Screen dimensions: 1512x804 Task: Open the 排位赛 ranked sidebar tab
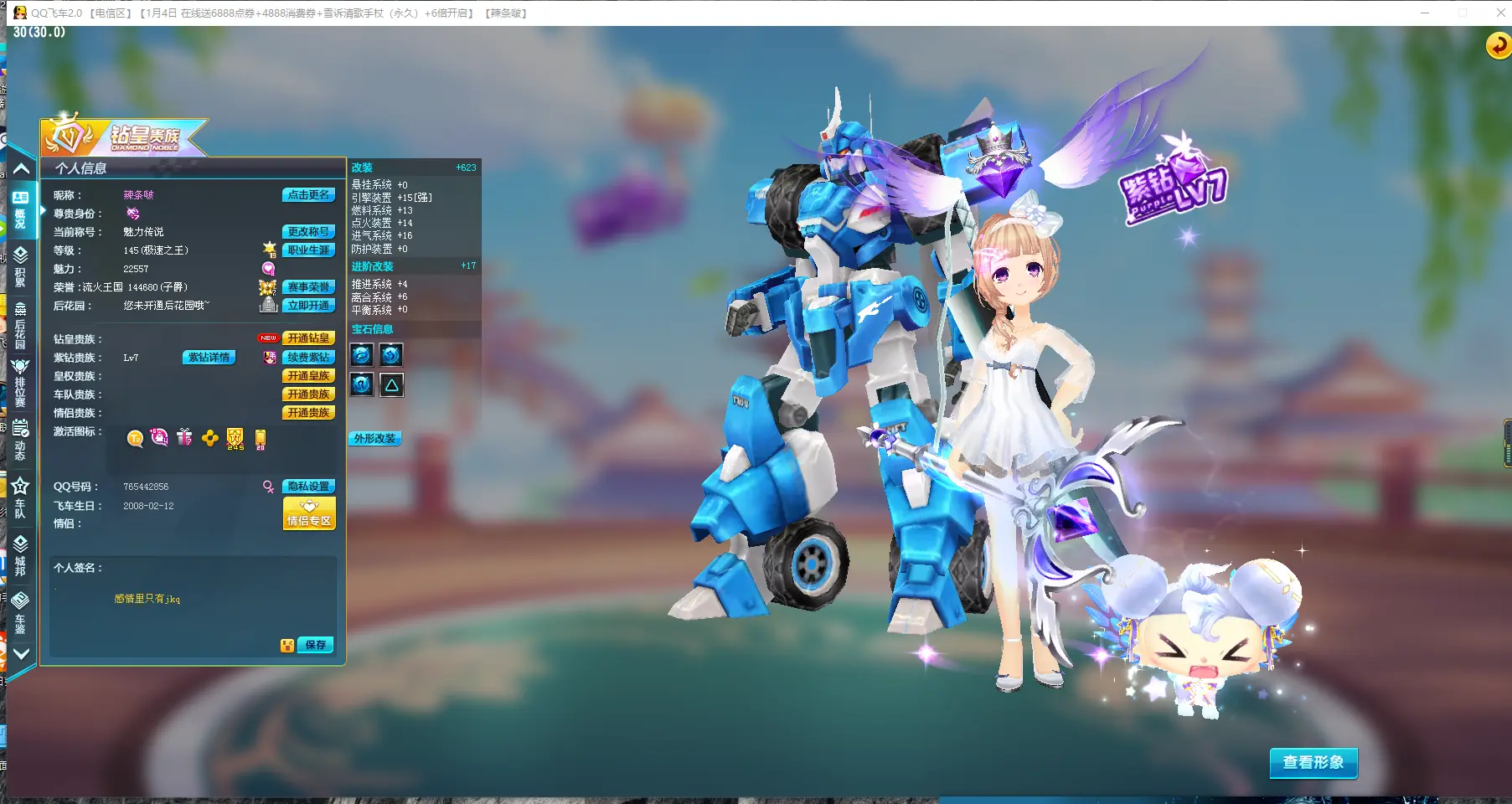point(20,383)
